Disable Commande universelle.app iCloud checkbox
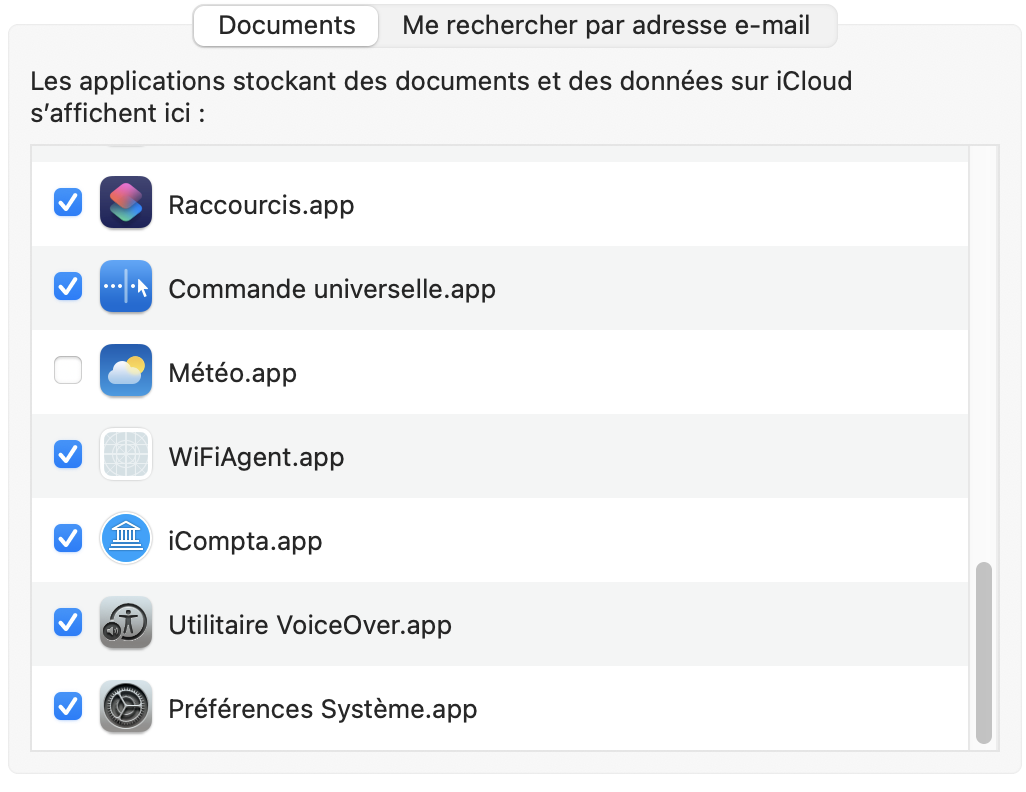Screen dimensions: 1026x792 click(x=68, y=286)
